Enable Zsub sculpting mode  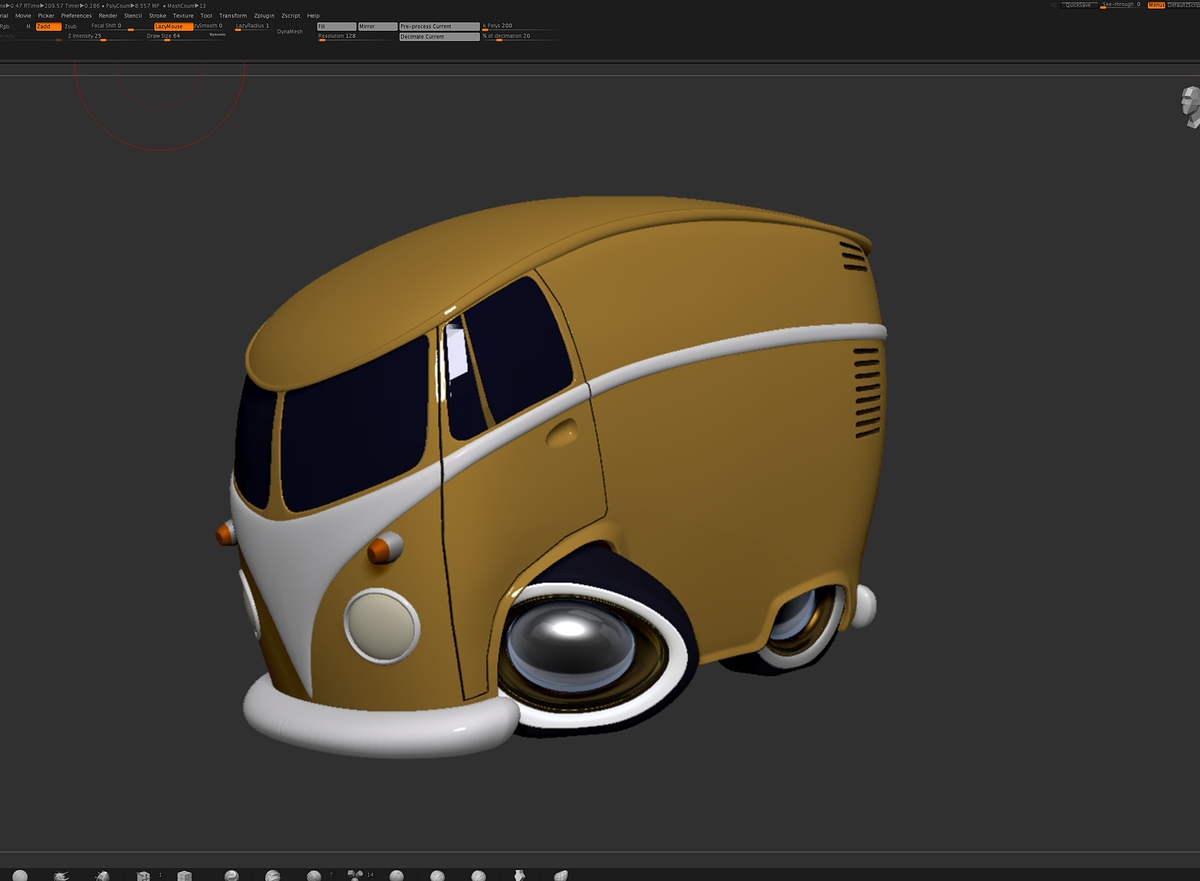tap(70, 26)
